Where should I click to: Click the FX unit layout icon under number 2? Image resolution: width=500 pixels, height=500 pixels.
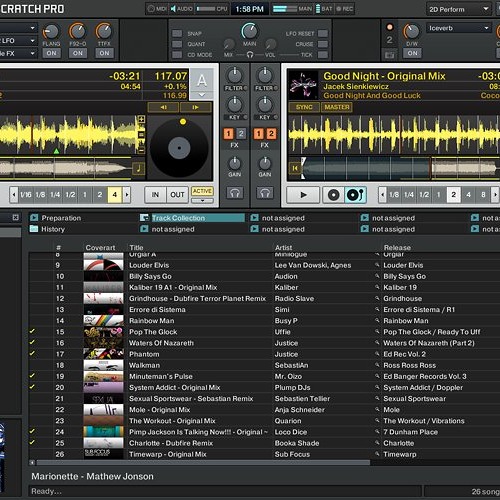point(389,55)
